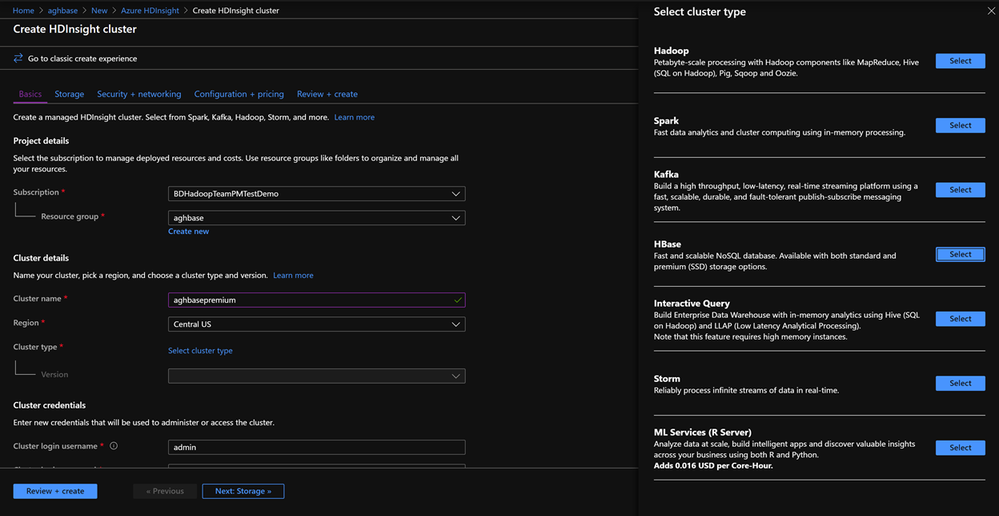This screenshot has height=516, width=999.
Task: Close the Select cluster type panel
Action: pos(990,11)
